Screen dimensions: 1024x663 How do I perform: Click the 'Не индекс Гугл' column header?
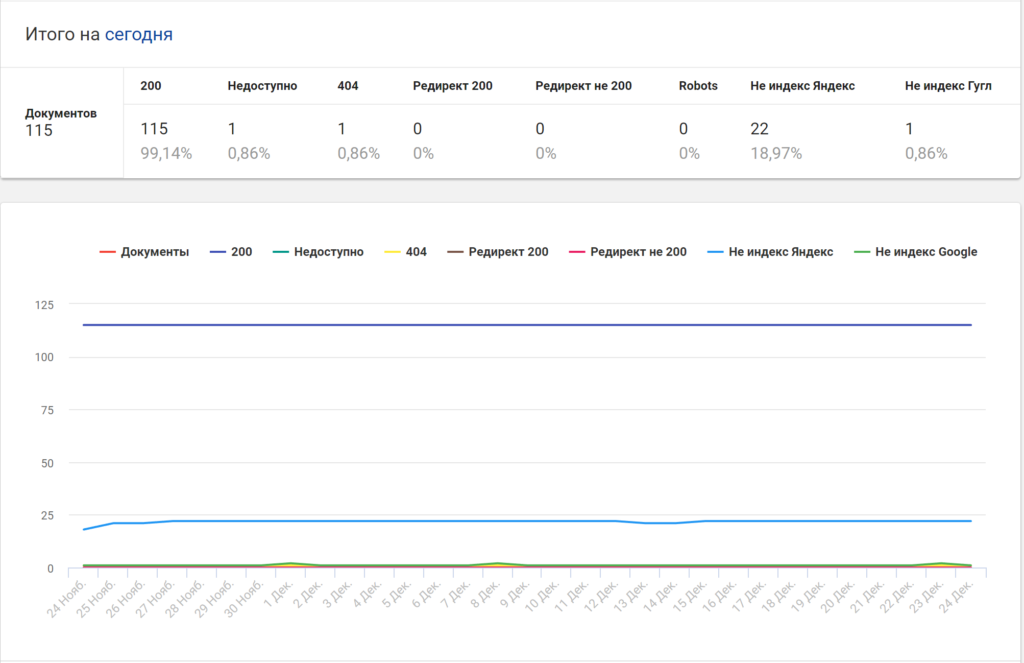[947, 86]
